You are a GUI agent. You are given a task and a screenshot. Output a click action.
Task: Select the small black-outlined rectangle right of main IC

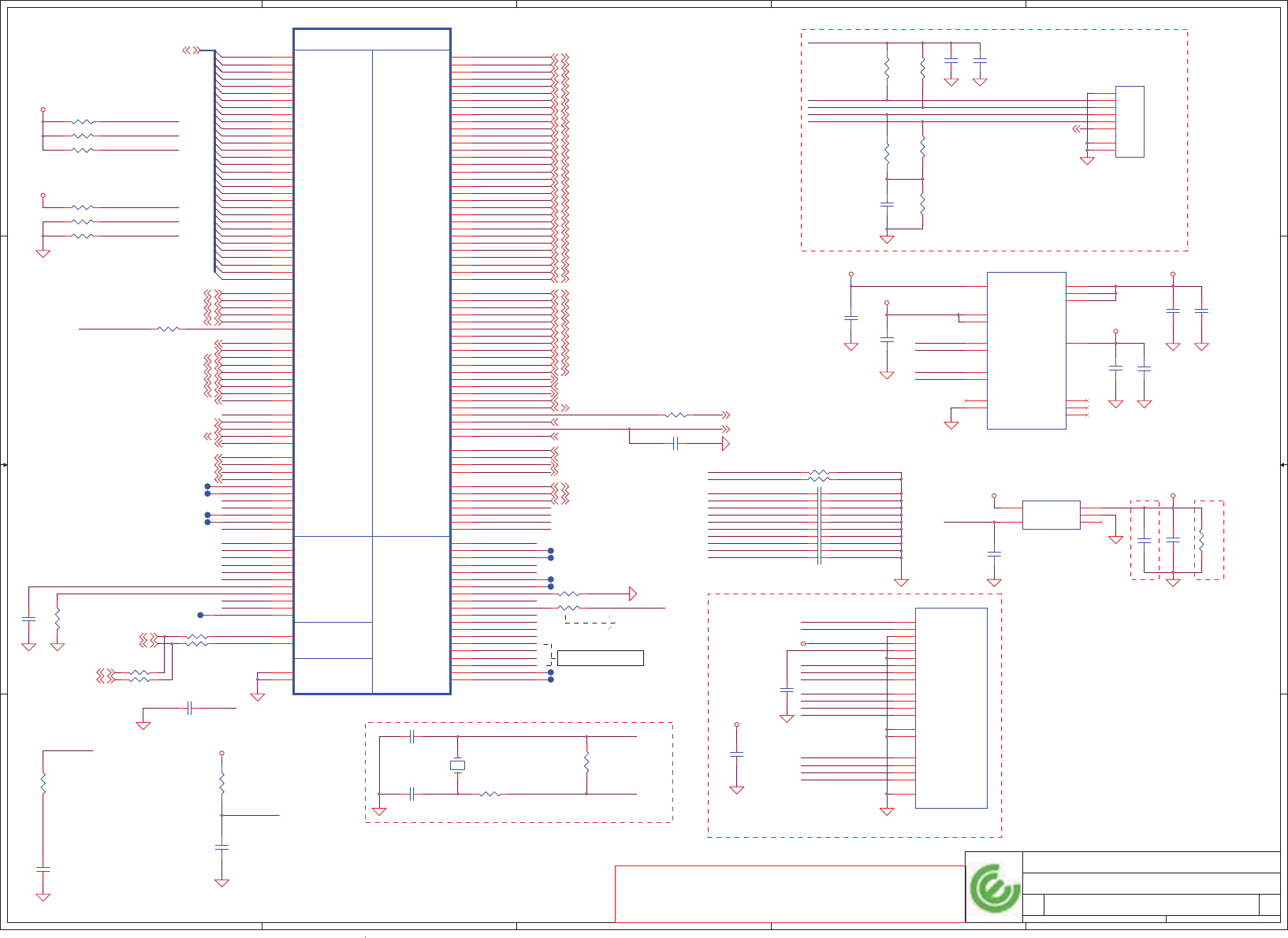tap(600, 658)
